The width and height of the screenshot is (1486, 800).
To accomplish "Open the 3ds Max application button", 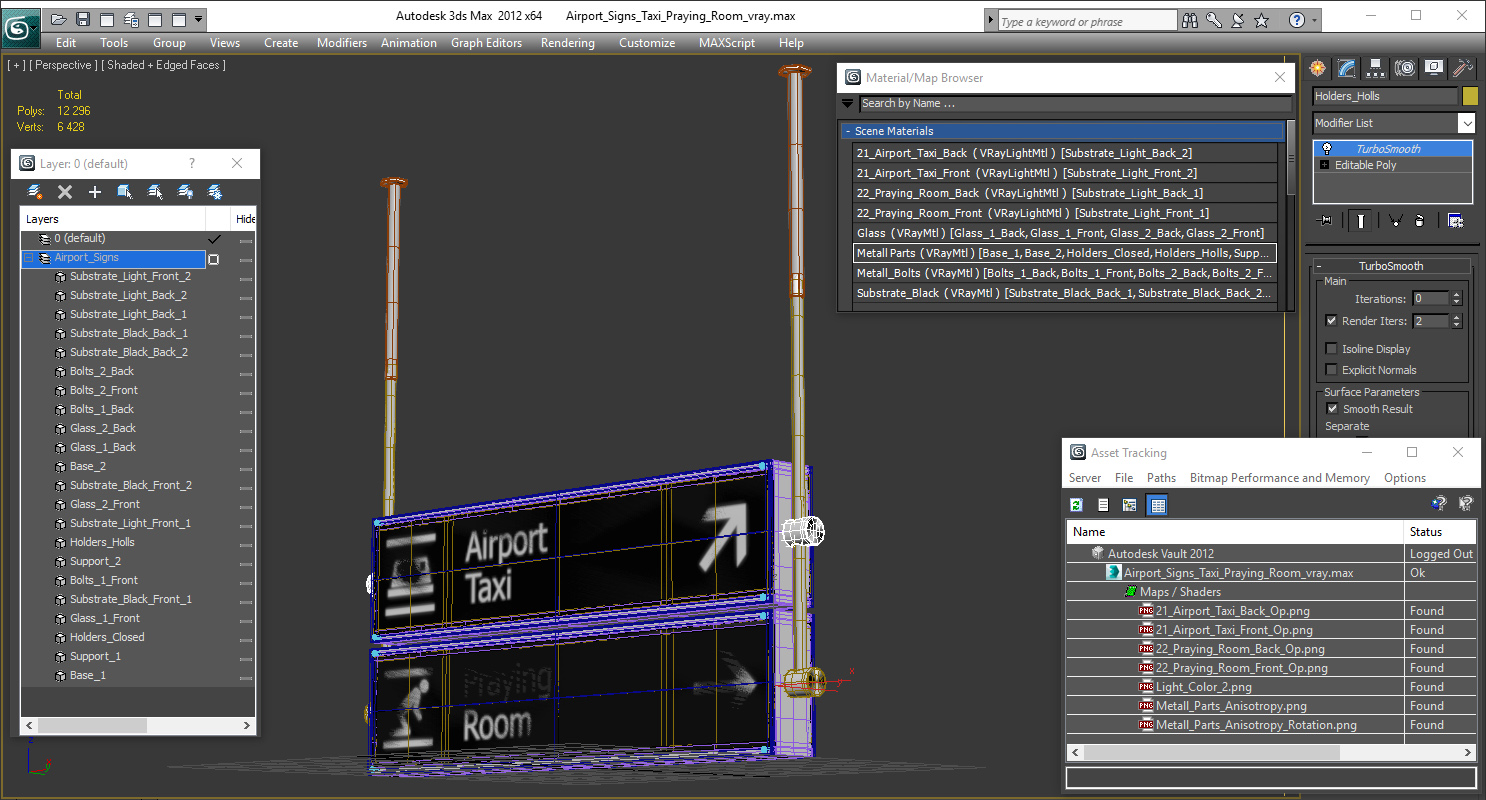I will [x=20, y=26].
